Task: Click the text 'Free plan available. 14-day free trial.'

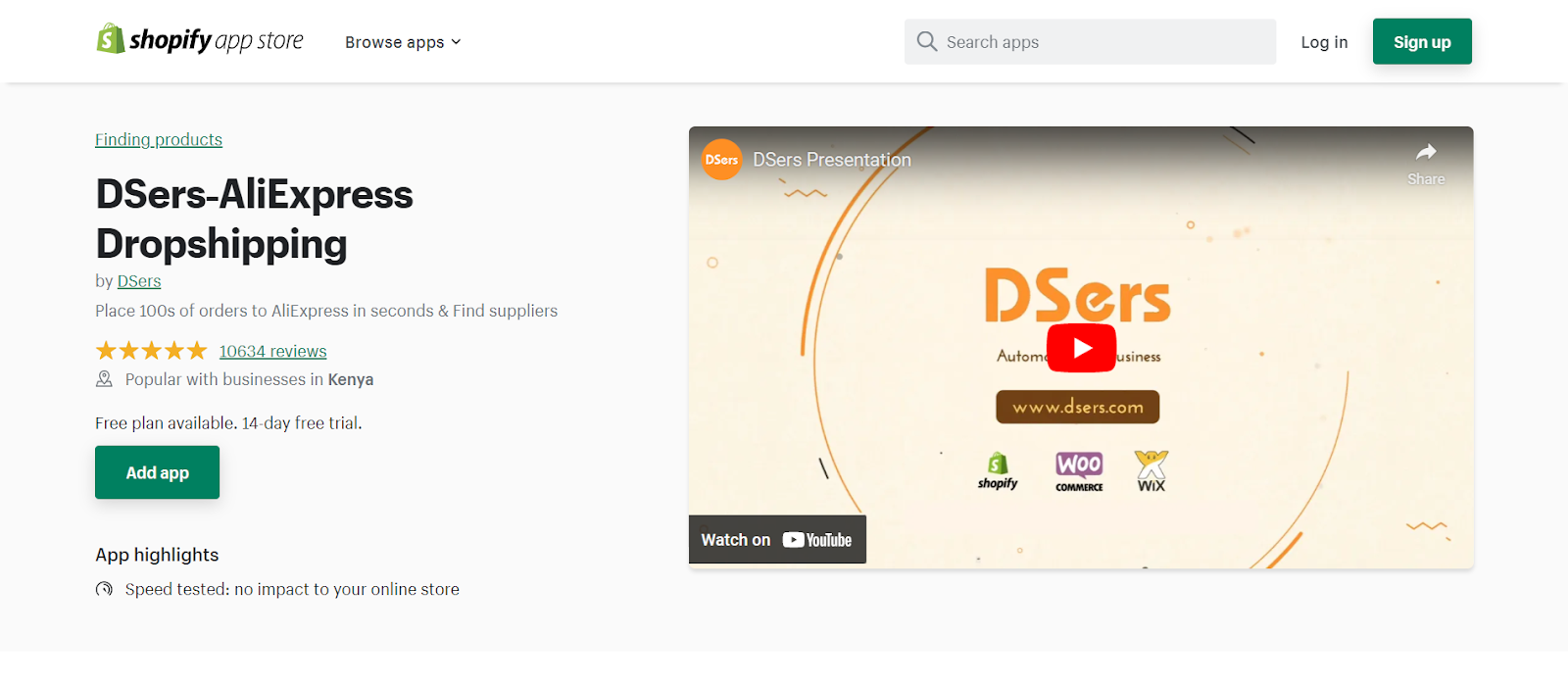Action: 228,423
